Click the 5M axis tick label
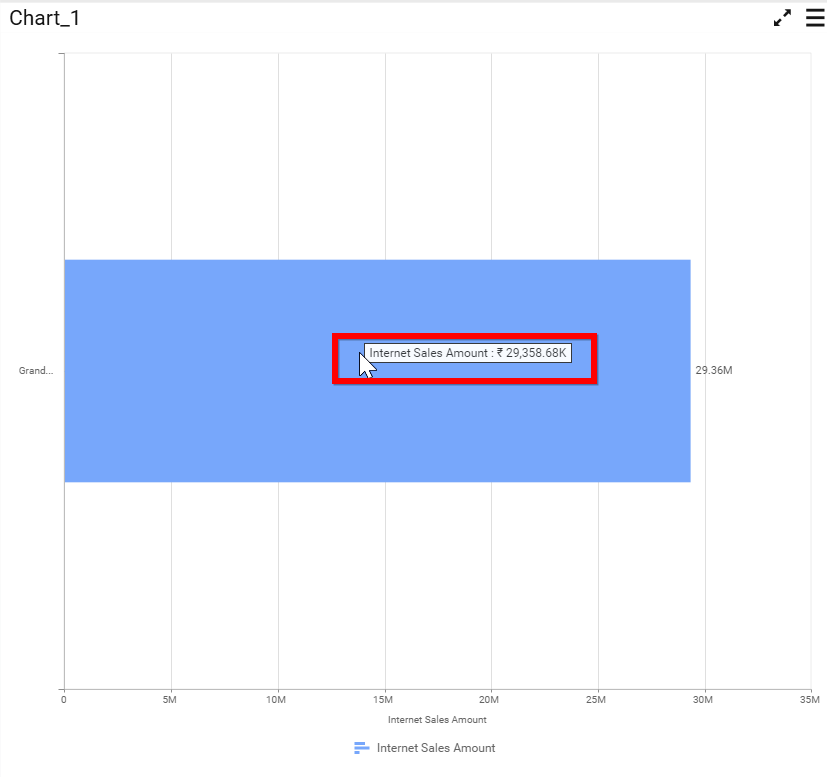 tap(169, 699)
